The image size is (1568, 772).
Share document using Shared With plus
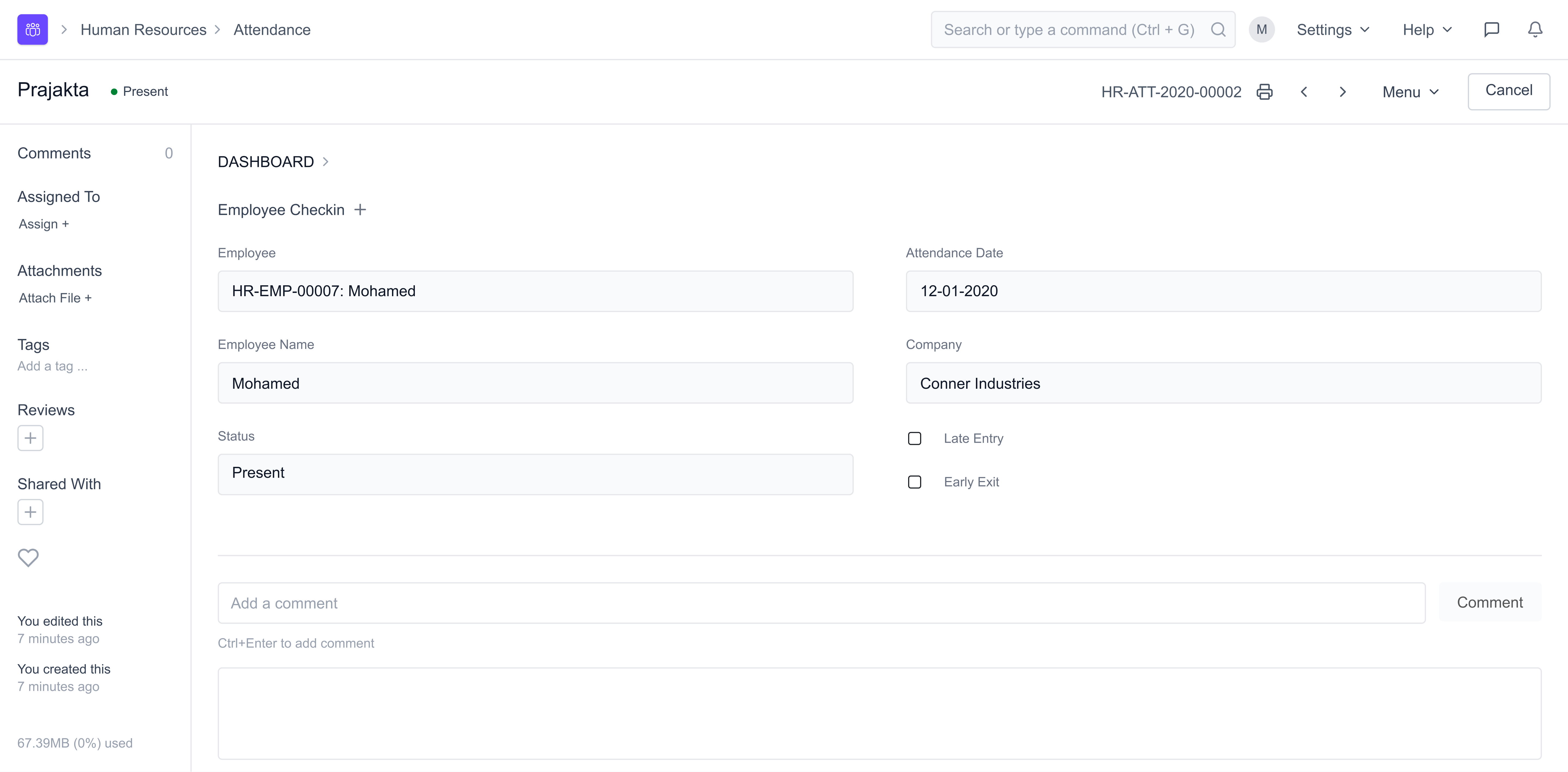(30, 512)
